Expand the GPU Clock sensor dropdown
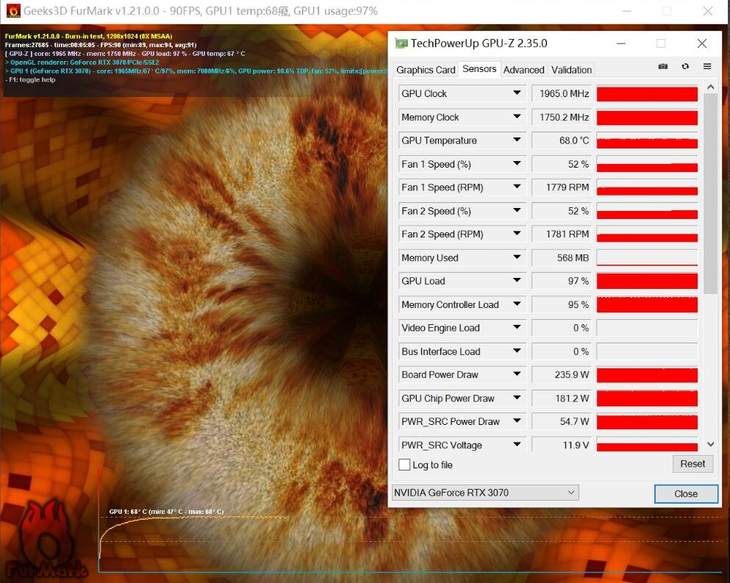730x583 pixels. 517,94
